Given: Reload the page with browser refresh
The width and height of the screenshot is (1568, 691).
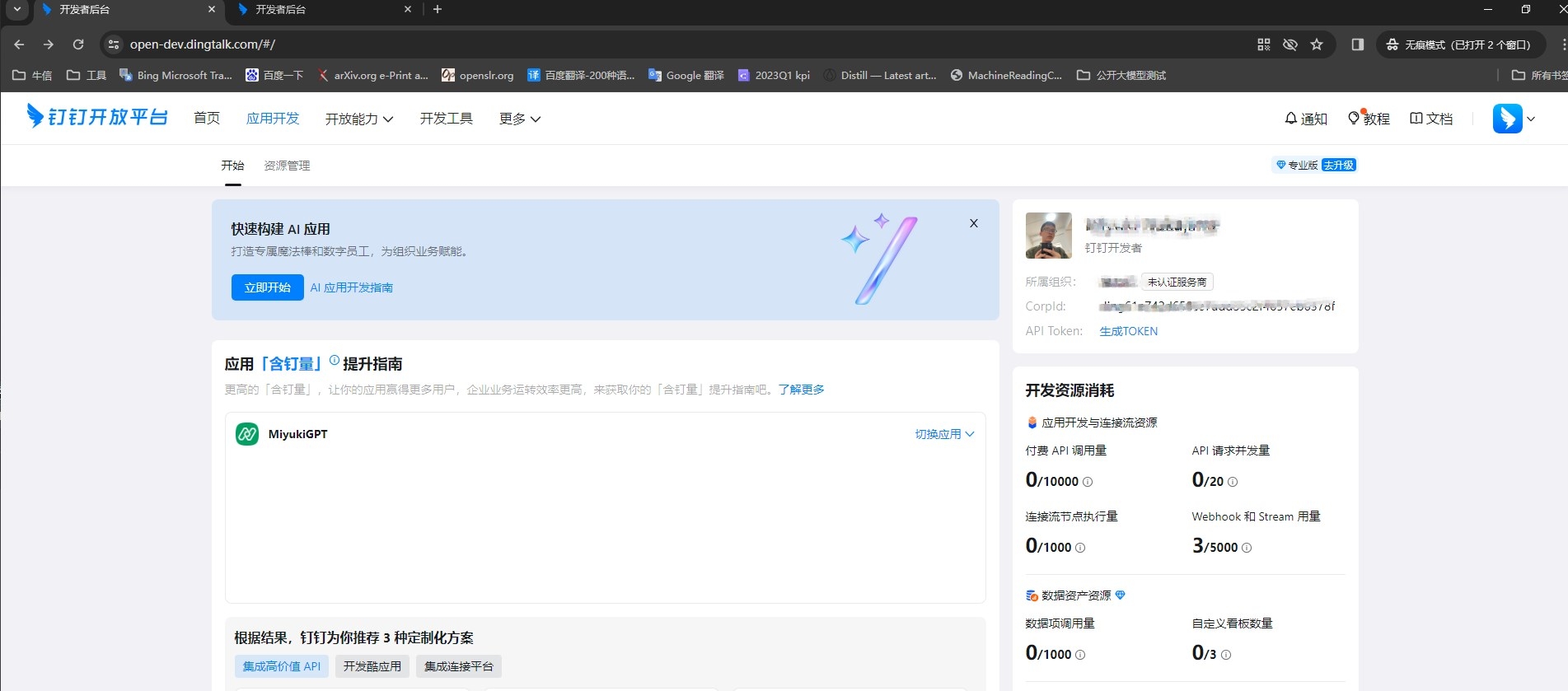Looking at the screenshot, I should coord(78,44).
